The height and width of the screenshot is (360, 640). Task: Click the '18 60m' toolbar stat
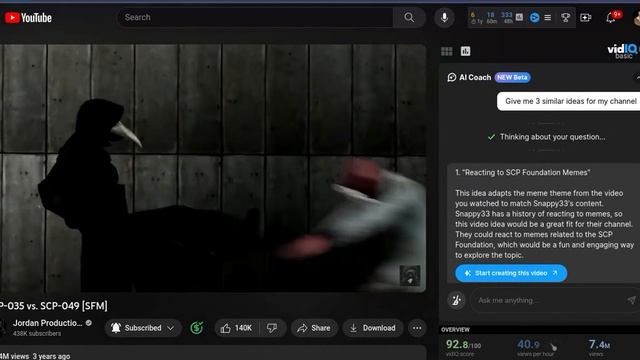click(x=491, y=18)
